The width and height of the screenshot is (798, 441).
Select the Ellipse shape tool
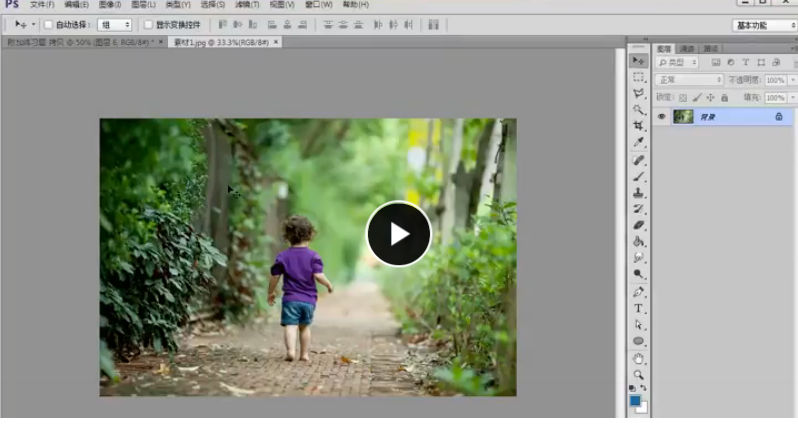coord(638,341)
